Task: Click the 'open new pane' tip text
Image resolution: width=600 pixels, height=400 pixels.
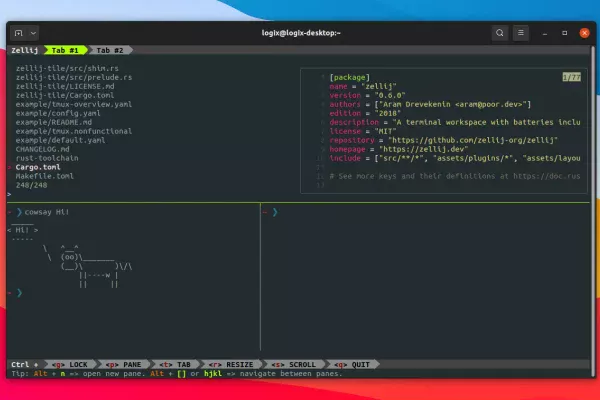Action: [x=110, y=374]
